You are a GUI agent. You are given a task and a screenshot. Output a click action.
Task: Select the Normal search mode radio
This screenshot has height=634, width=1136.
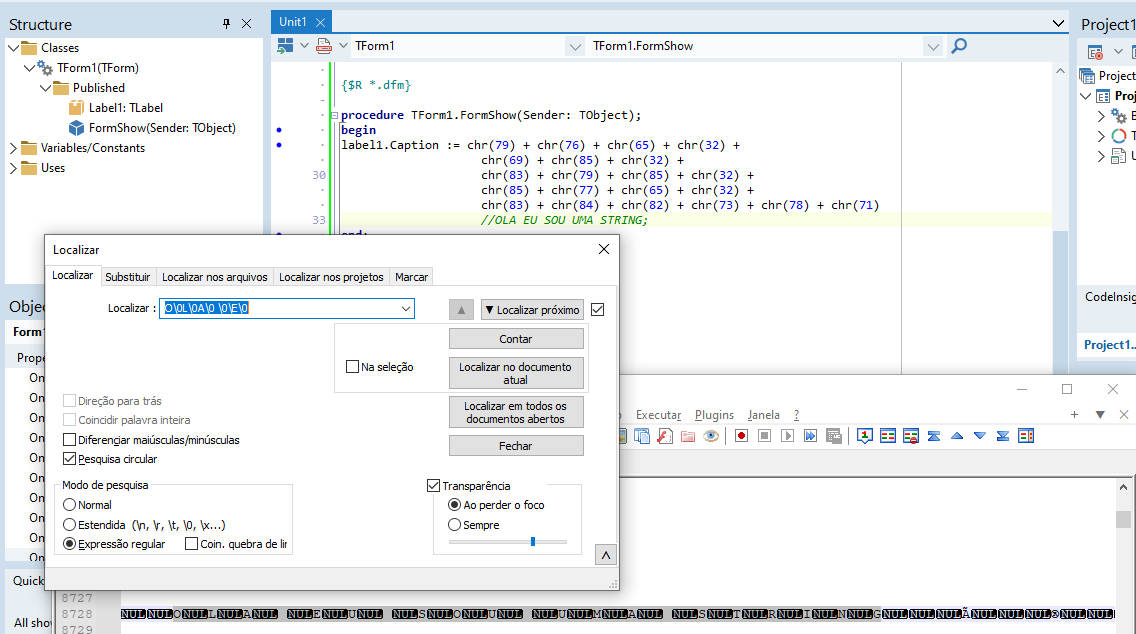coord(70,505)
